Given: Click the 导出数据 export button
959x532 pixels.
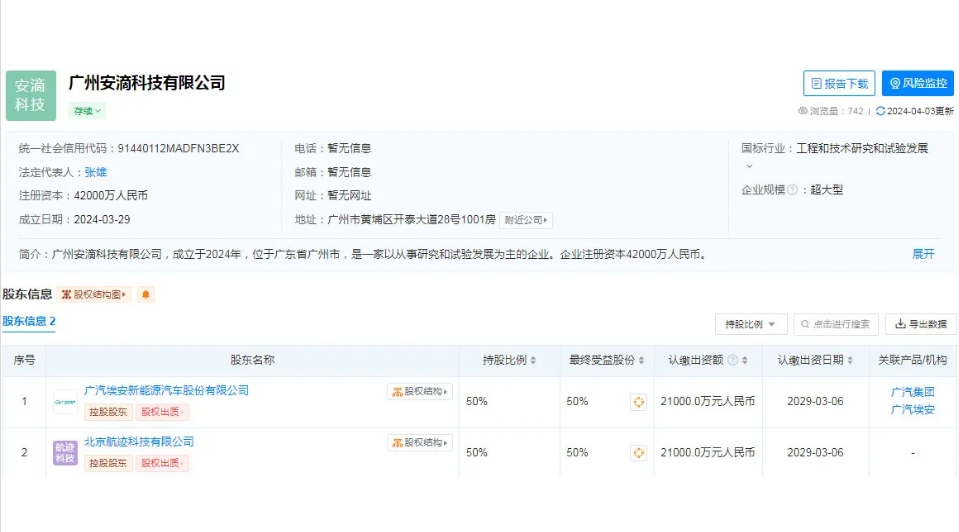Looking at the screenshot, I should coord(920,324).
